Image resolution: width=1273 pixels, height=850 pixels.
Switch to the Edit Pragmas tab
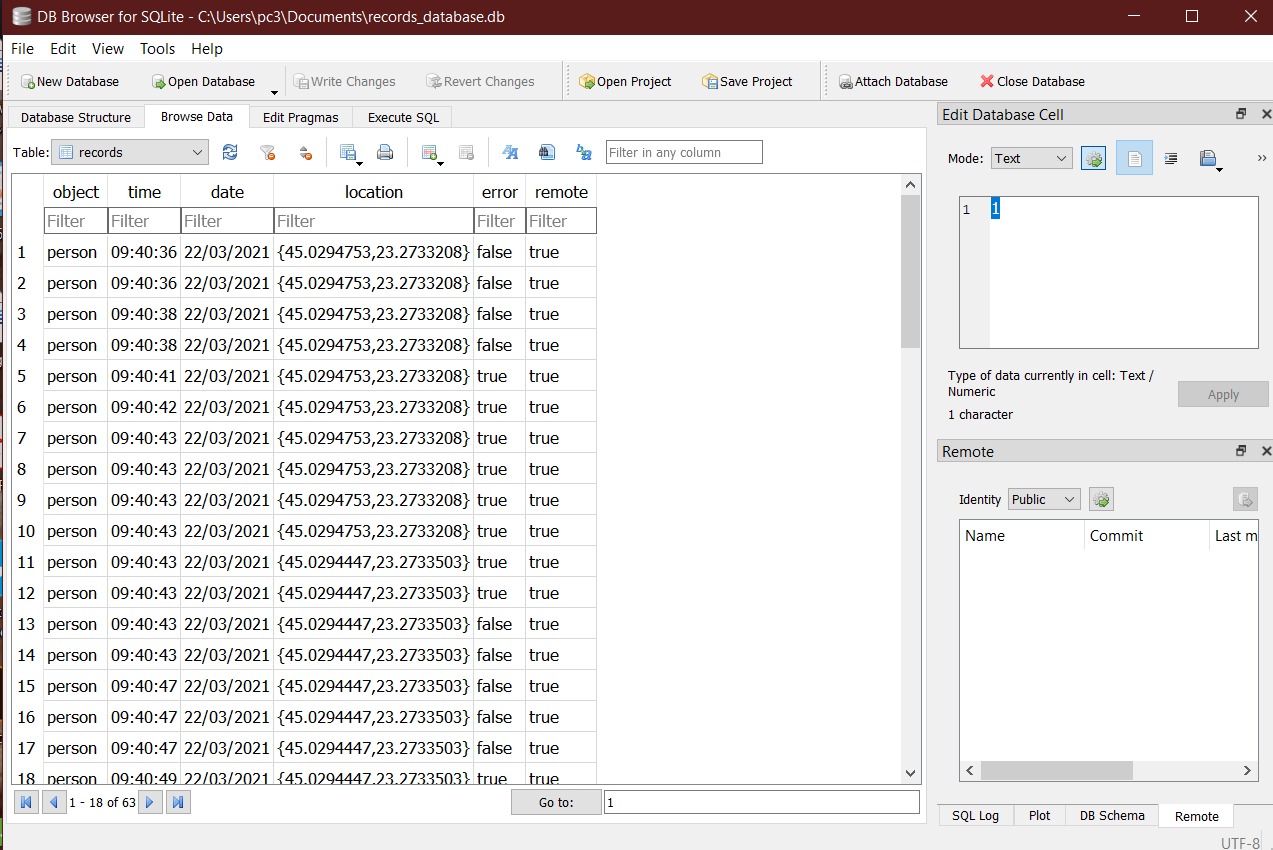click(301, 117)
